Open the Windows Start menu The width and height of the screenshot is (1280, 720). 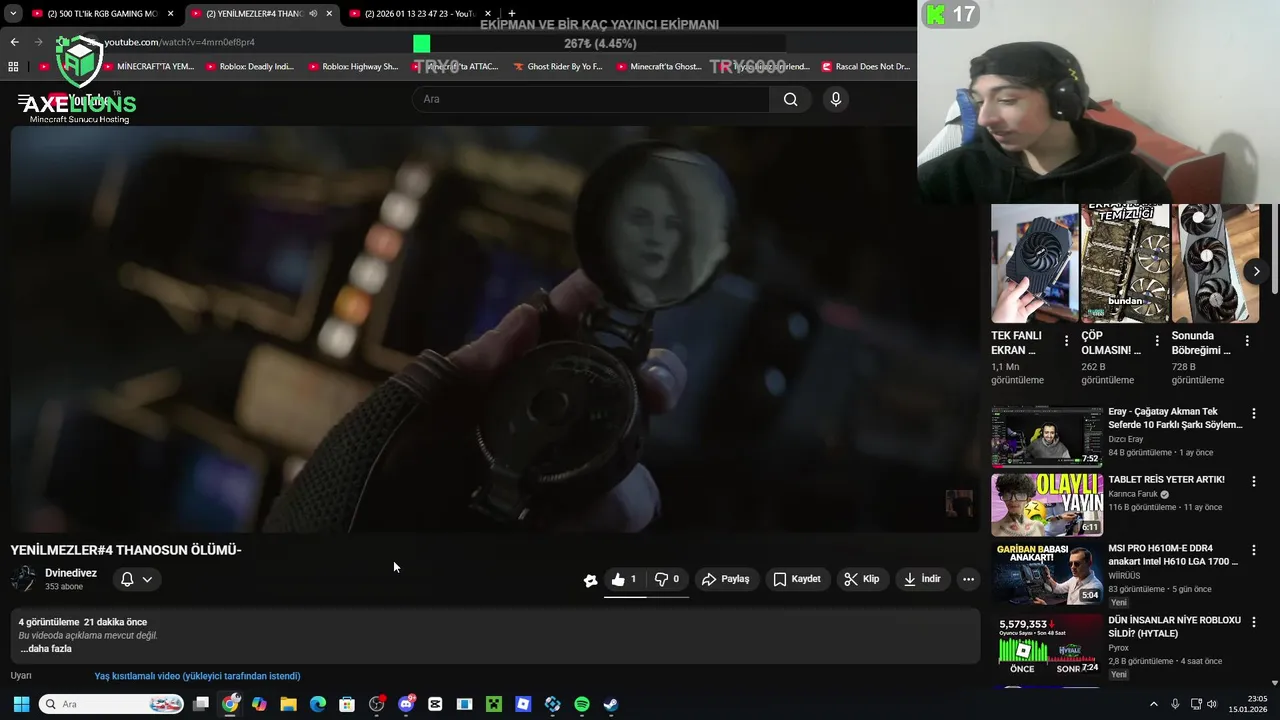coord(21,704)
